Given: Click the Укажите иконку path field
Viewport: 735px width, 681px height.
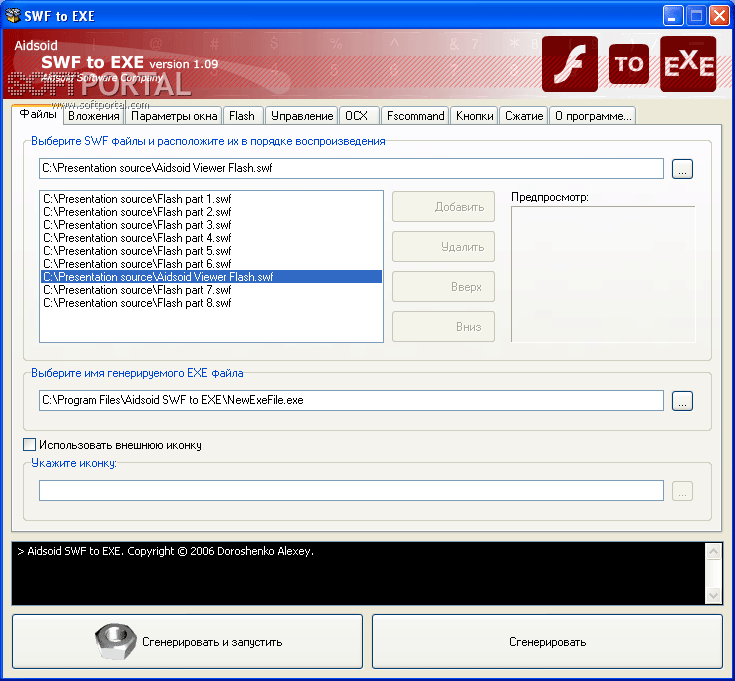Looking at the screenshot, I should [351, 490].
